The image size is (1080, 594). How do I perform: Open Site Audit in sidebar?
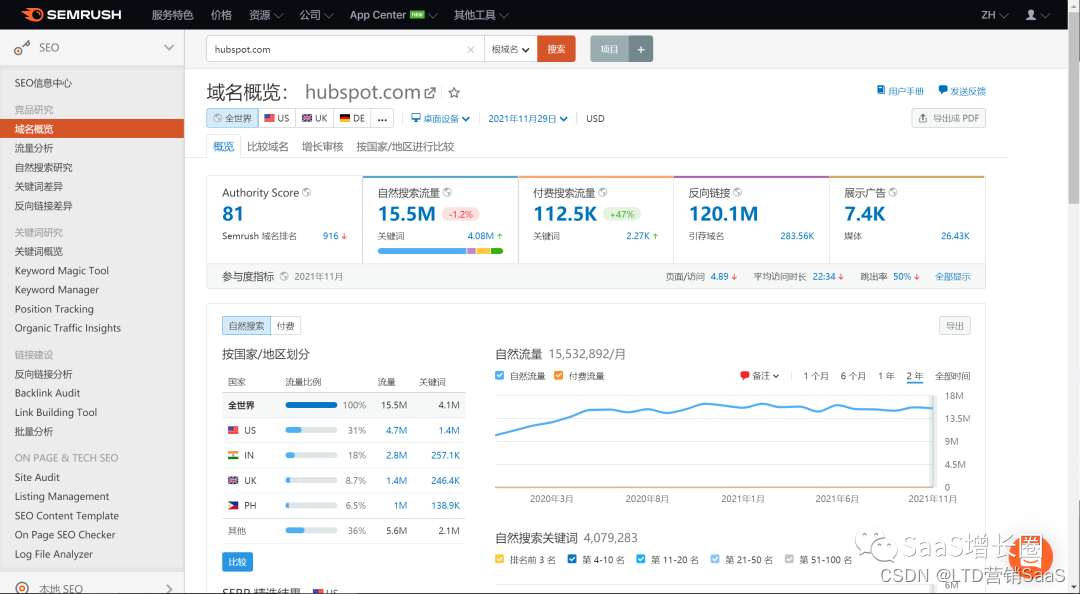[x=37, y=477]
